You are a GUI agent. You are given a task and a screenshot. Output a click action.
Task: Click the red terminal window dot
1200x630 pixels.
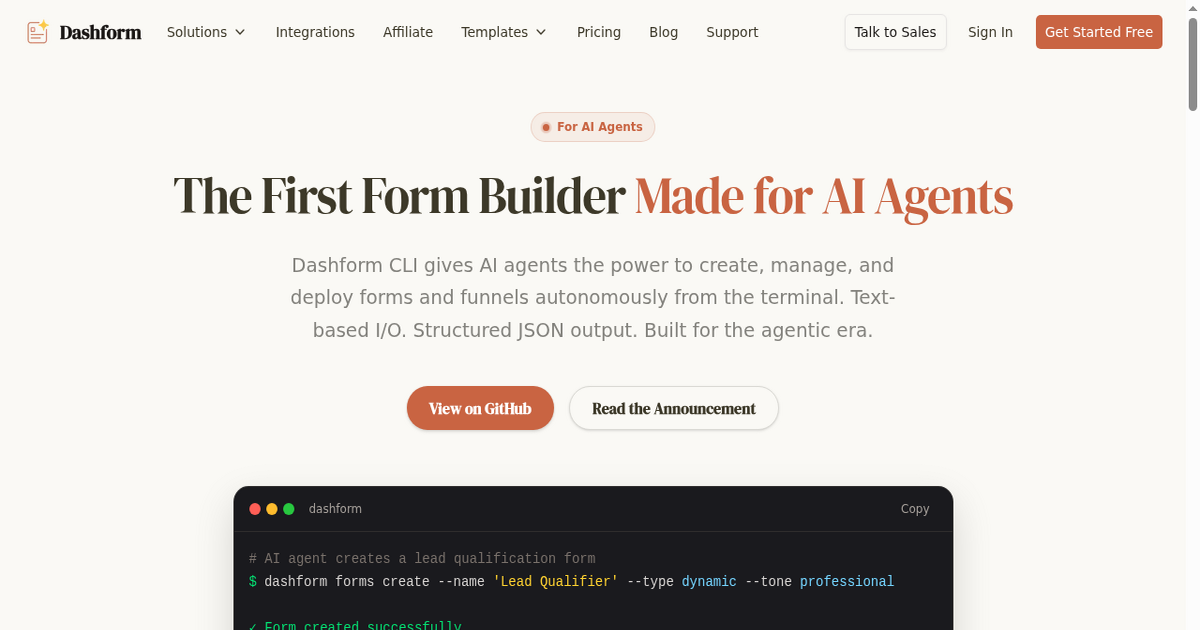(255, 509)
